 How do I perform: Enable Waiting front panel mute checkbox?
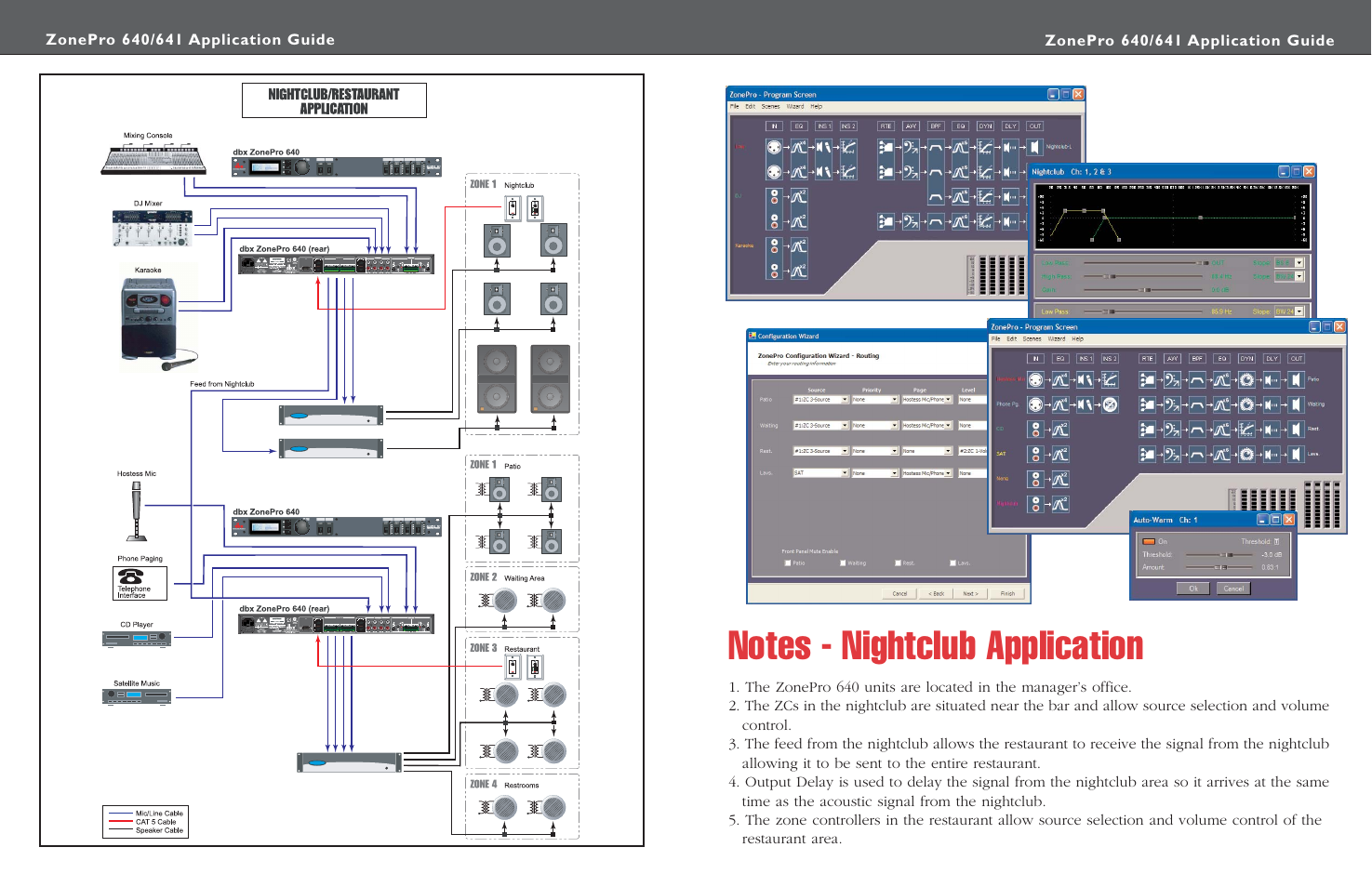click(843, 563)
